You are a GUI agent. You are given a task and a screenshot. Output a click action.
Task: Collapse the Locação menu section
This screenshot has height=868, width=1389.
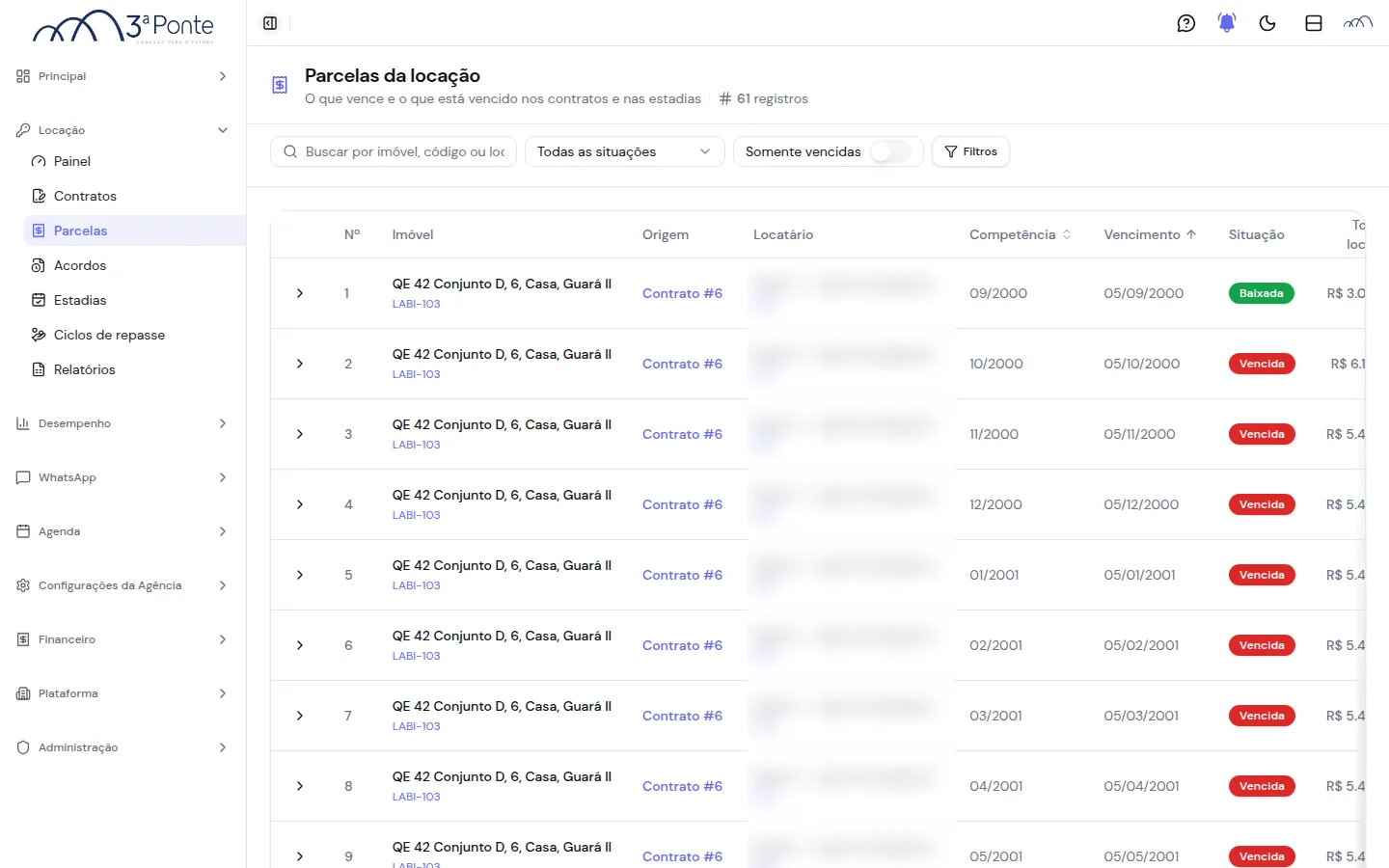(123, 130)
